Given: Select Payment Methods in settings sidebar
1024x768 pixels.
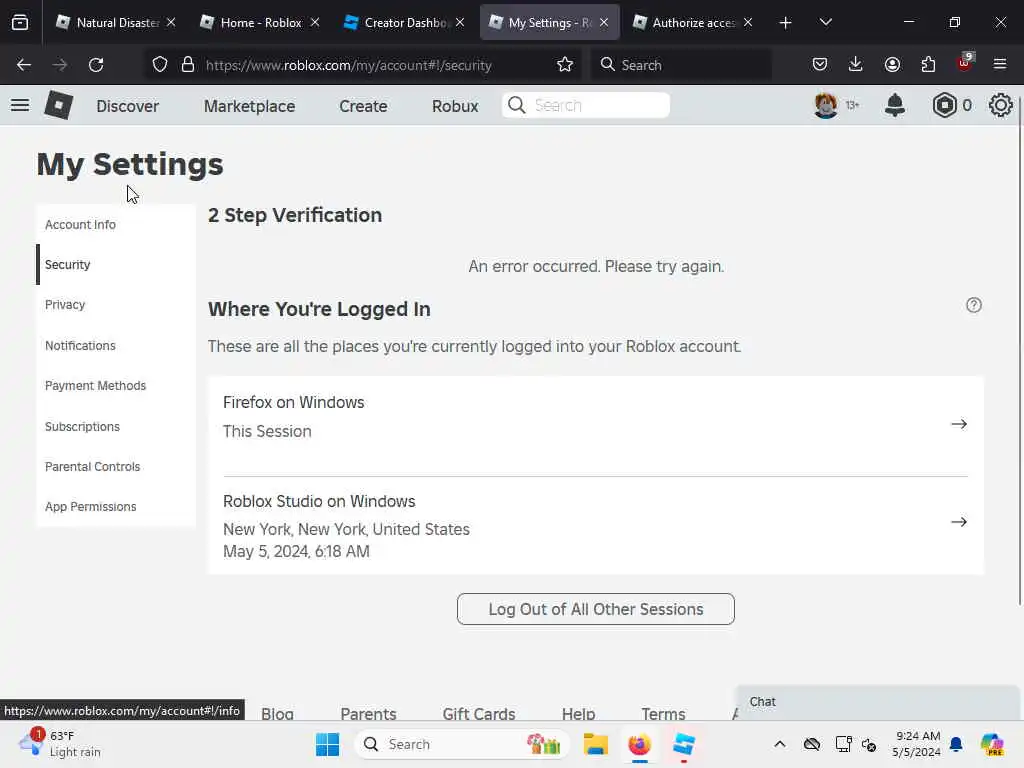Looking at the screenshot, I should pyautogui.click(x=116, y=386).
